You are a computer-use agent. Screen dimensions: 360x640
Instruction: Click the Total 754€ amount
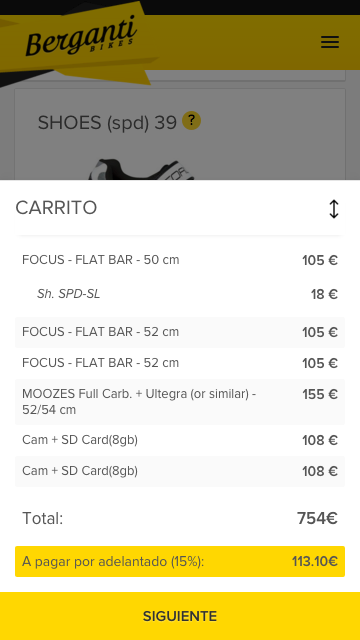317,518
